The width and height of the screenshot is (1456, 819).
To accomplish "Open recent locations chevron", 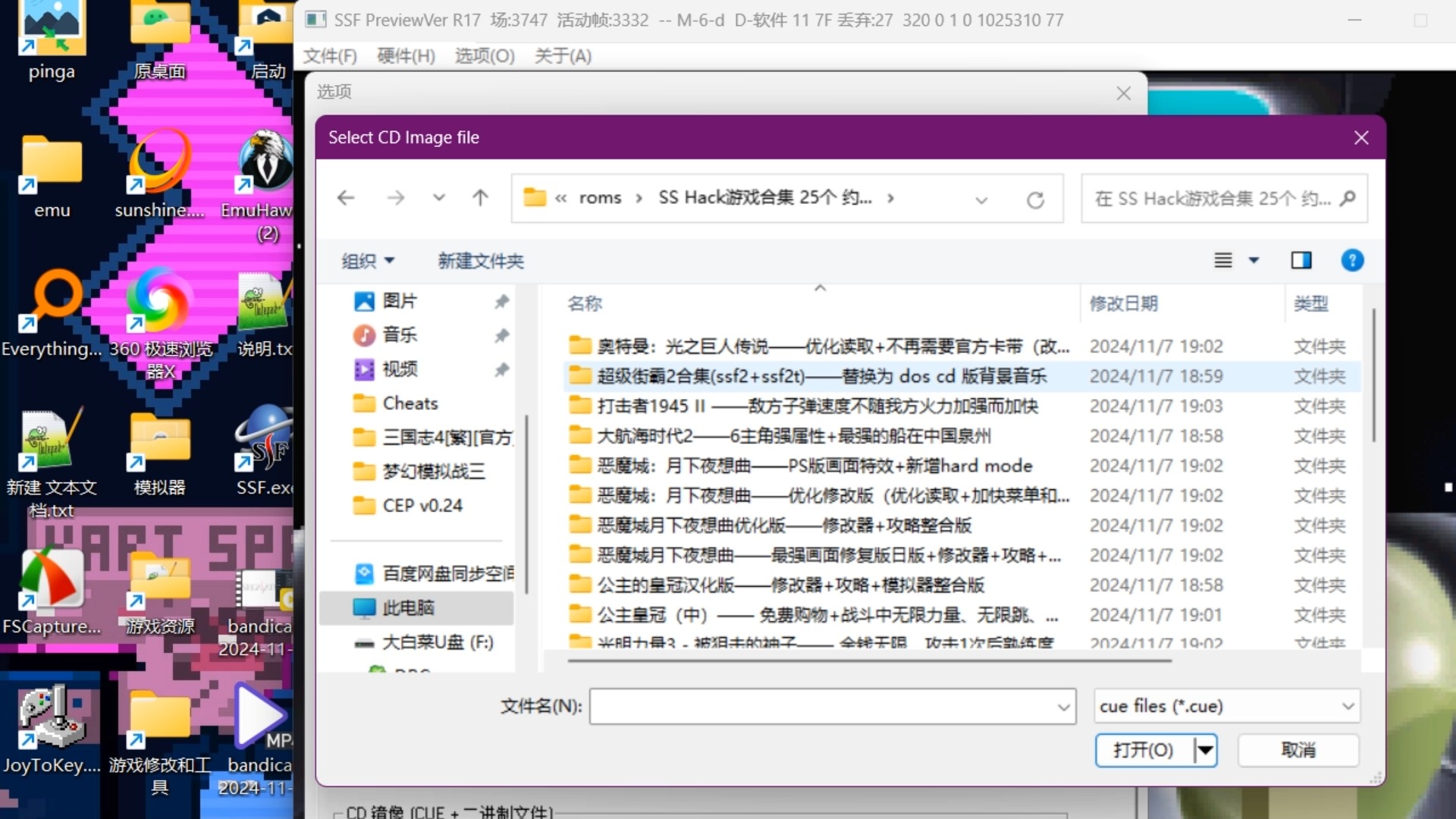I will 438,198.
